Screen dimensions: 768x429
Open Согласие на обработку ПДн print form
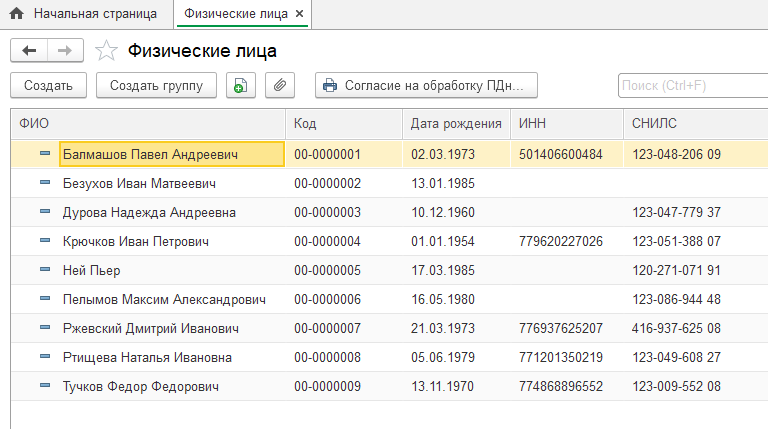point(427,86)
